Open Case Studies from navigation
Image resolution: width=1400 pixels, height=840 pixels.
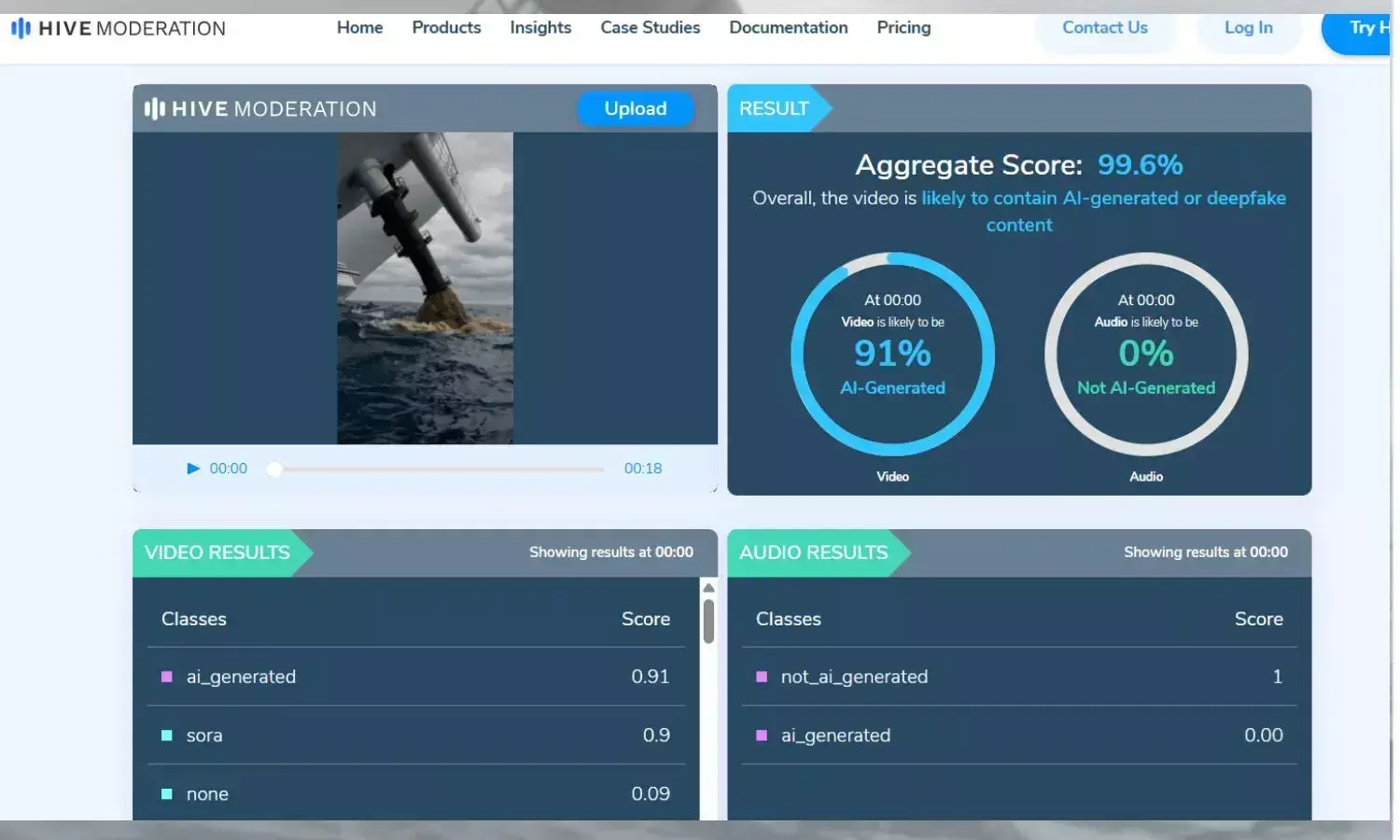click(x=650, y=28)
